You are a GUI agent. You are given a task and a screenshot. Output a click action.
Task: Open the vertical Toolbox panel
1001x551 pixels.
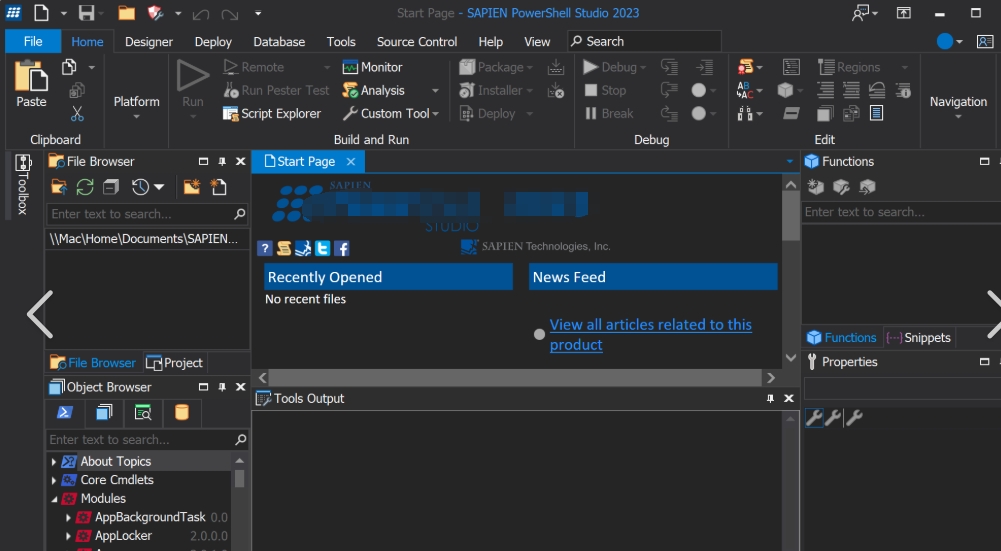[x=22, y=185]
